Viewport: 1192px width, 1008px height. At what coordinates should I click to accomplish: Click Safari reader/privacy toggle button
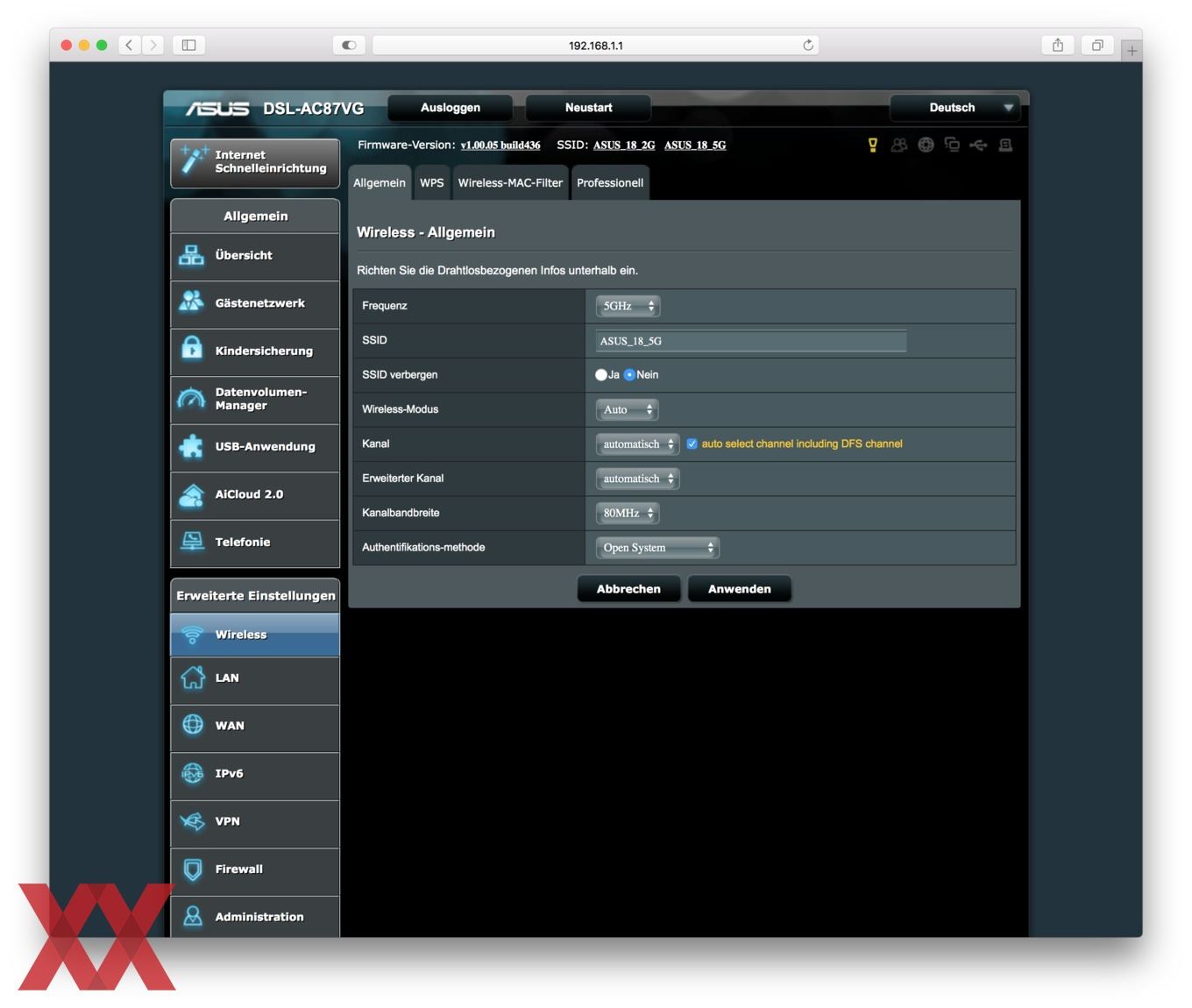tap(349, 45)
